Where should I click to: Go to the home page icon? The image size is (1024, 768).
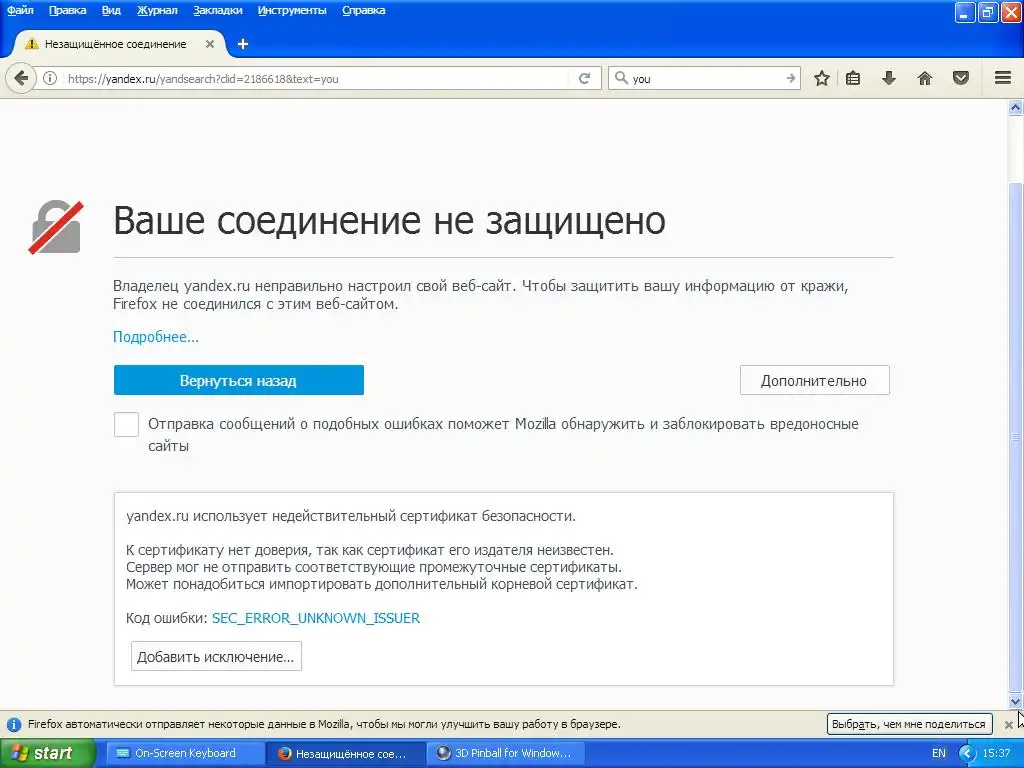coord(925,79)
